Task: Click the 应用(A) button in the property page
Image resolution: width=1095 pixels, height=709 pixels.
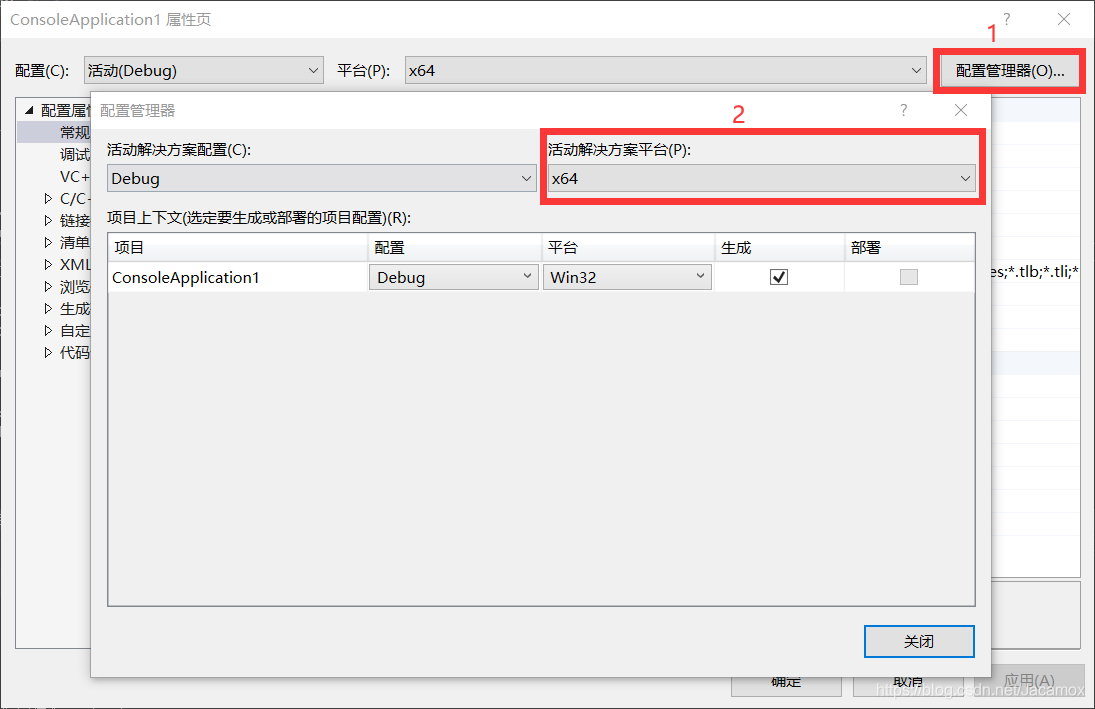Action: point(1029,681)
